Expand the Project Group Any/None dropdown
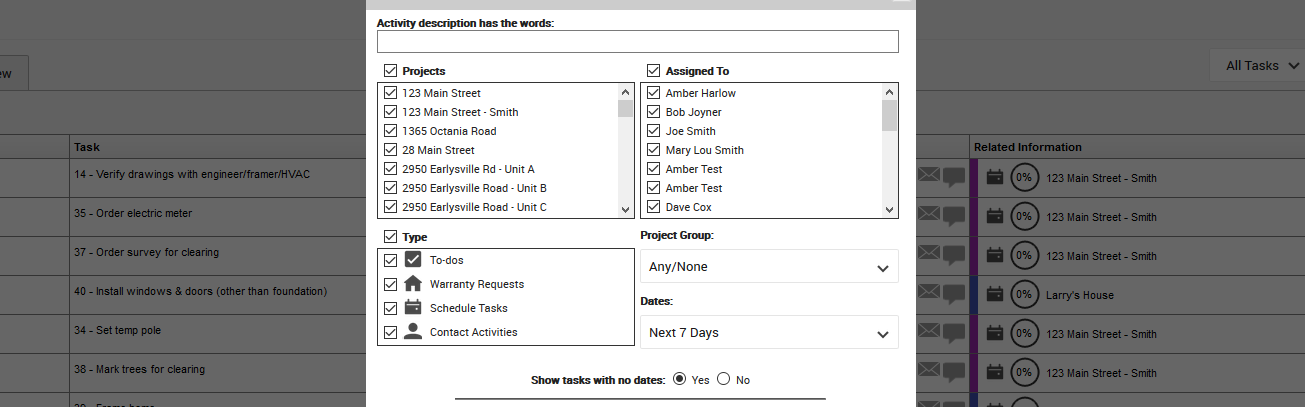The height and width of the screenshot is (407, 1305). (769, 267)
